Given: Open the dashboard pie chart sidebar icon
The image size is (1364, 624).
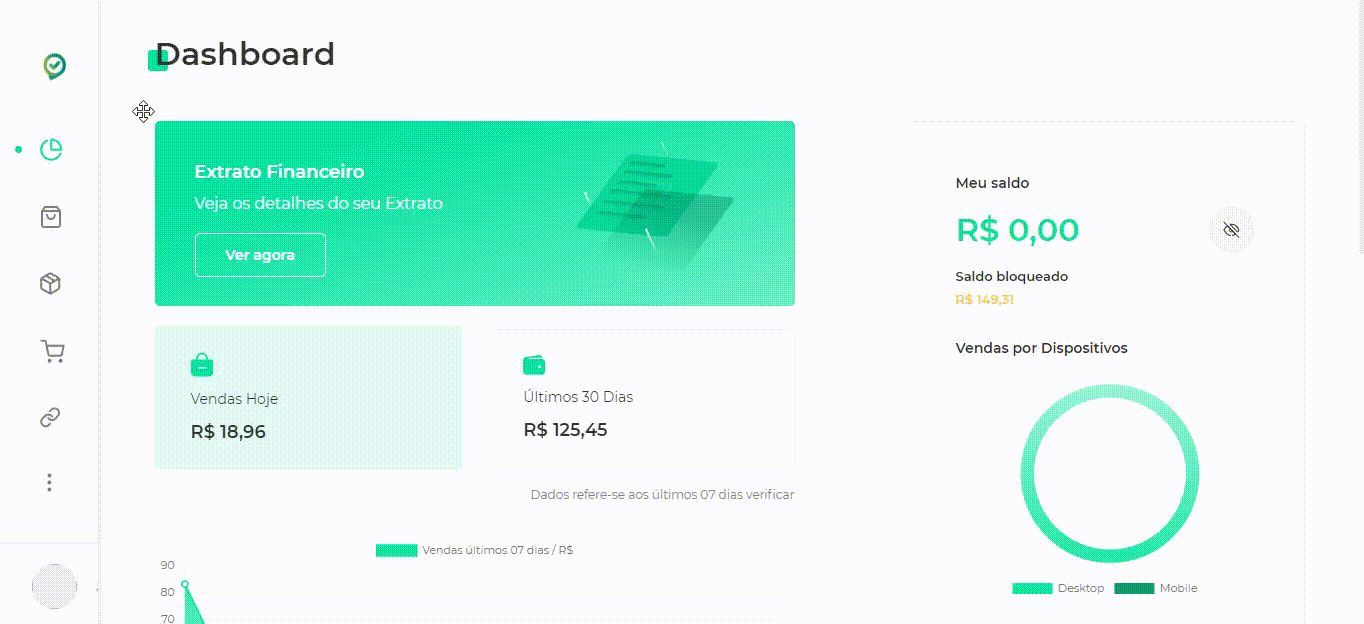Looking at the screenshot, I should pos(51,150).
